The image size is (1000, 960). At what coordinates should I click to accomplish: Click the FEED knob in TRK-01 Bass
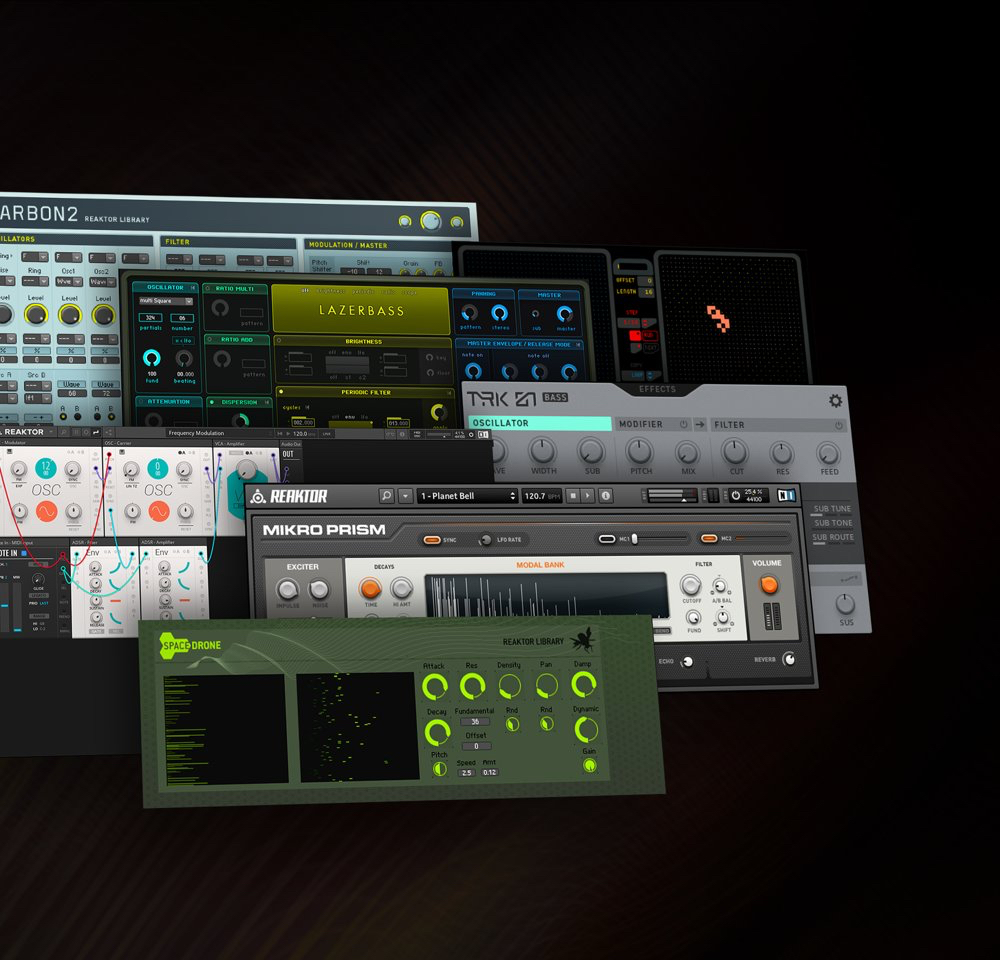click(x=828, y=454)
